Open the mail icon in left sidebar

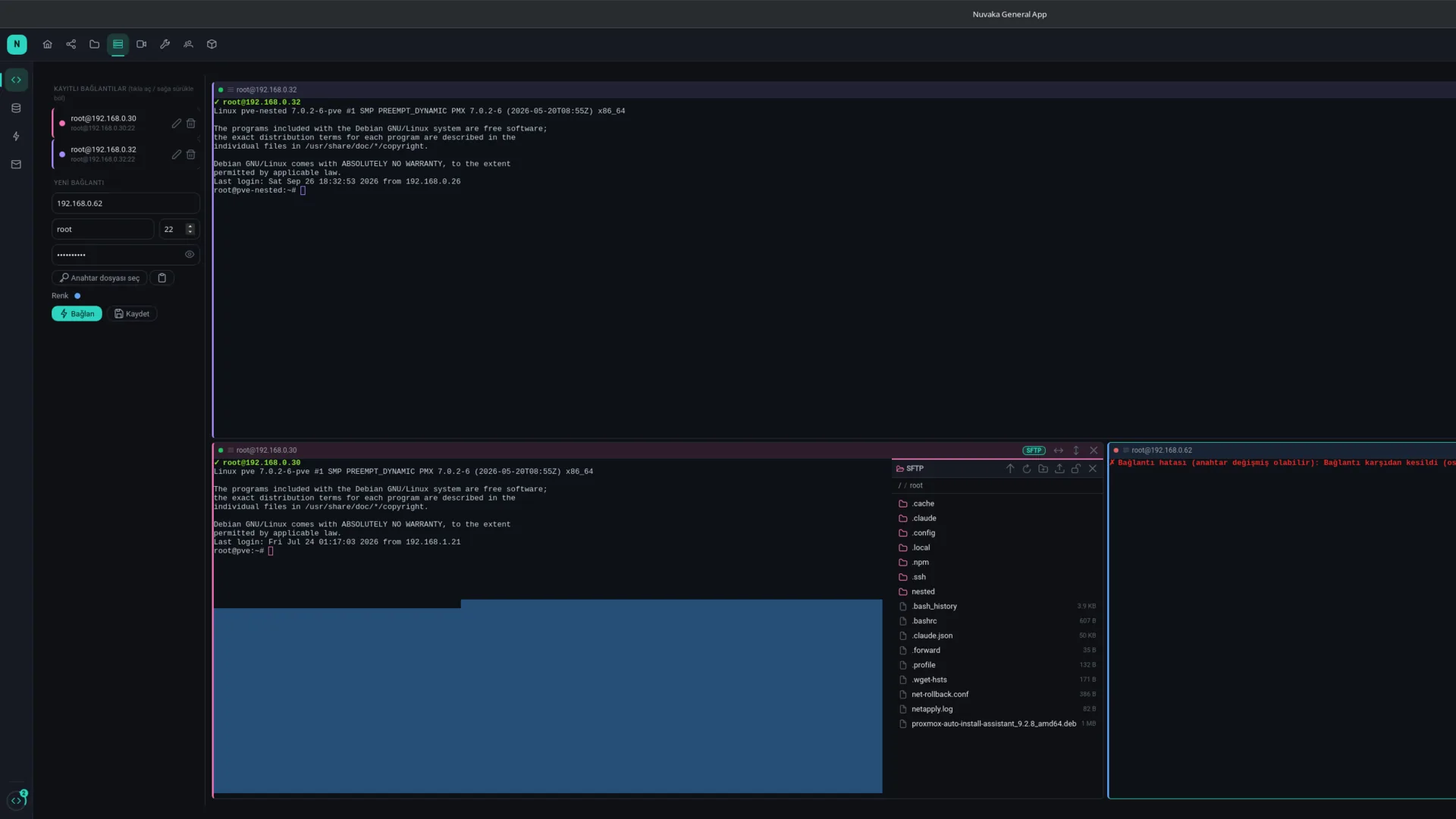pyautogui.click(x=16, y=164)
